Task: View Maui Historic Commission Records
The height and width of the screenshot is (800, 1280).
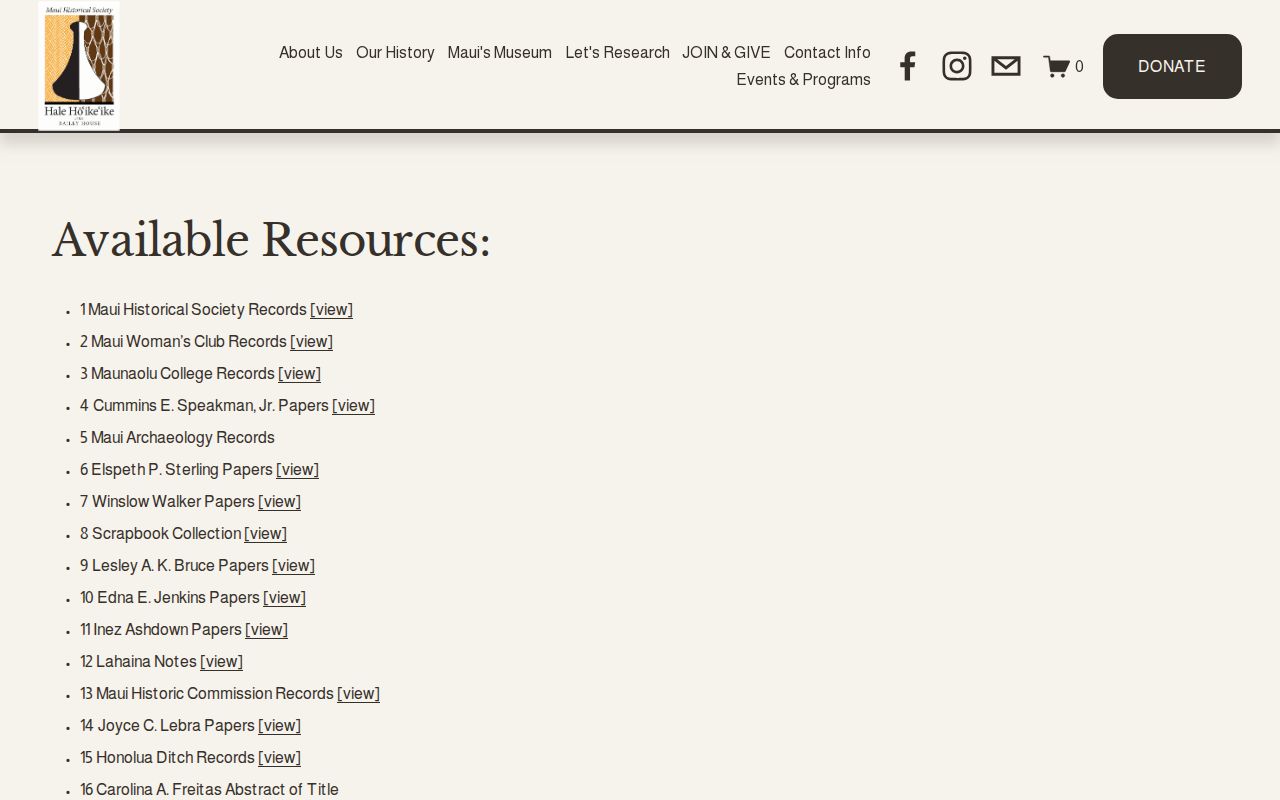Action: coord(358,694)
